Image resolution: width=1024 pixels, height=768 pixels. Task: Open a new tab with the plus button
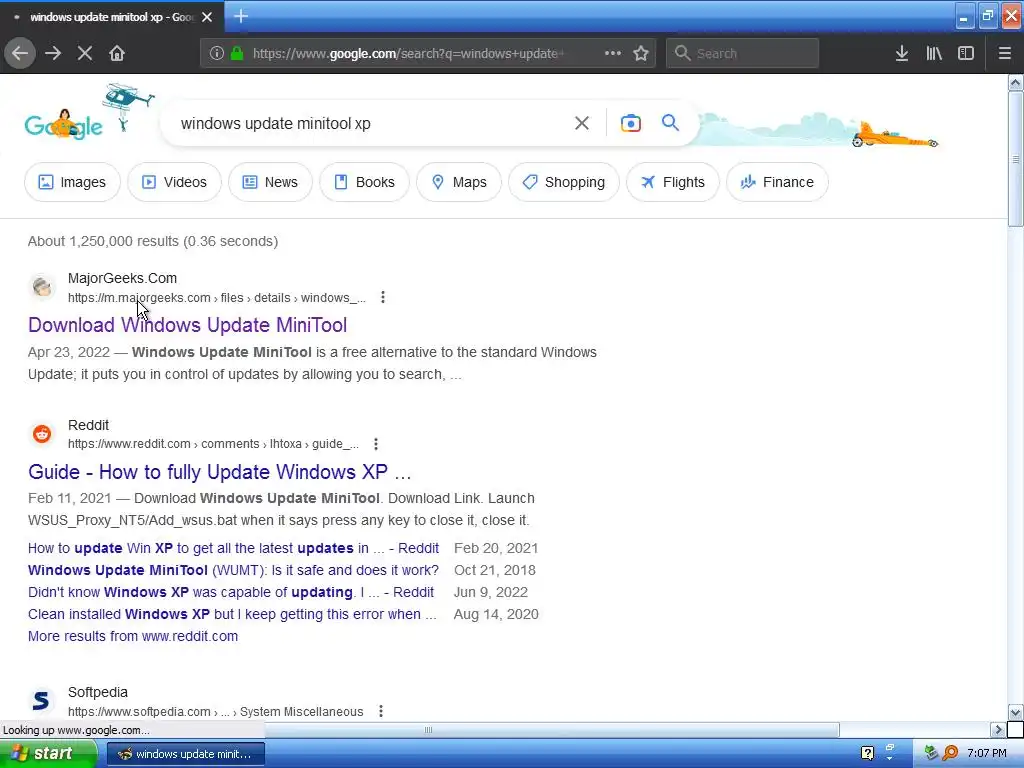pyautogui.click(x=240, y=16)
